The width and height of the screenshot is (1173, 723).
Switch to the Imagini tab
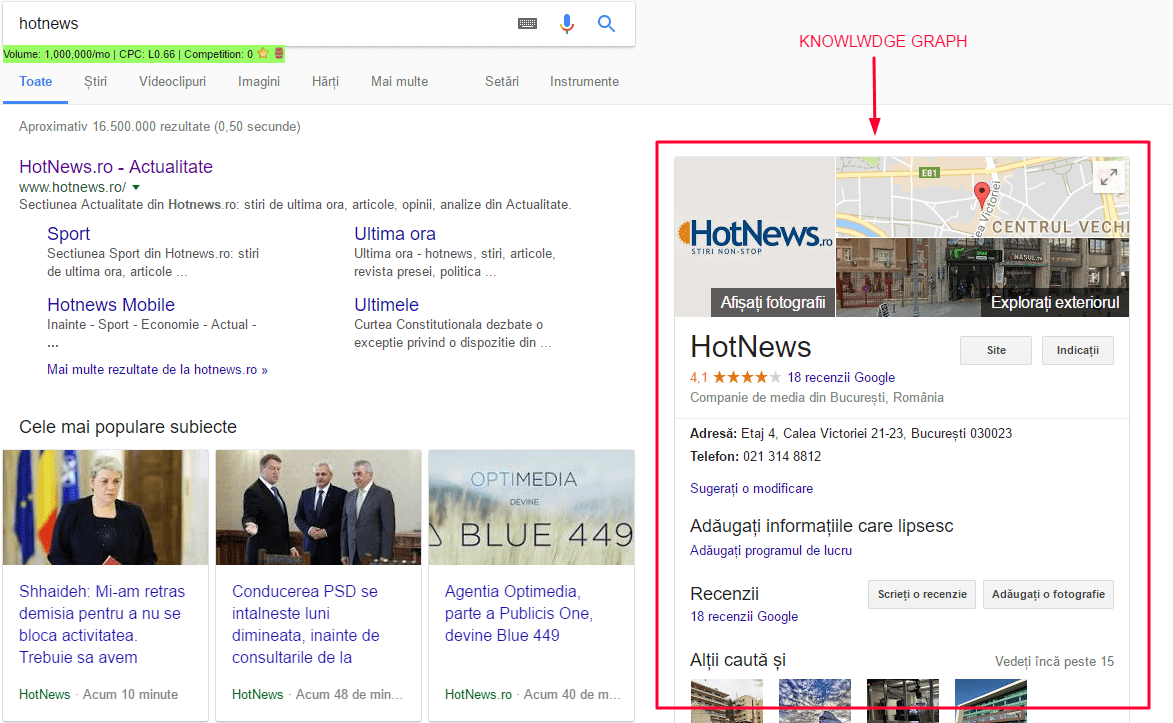[259, 82]
